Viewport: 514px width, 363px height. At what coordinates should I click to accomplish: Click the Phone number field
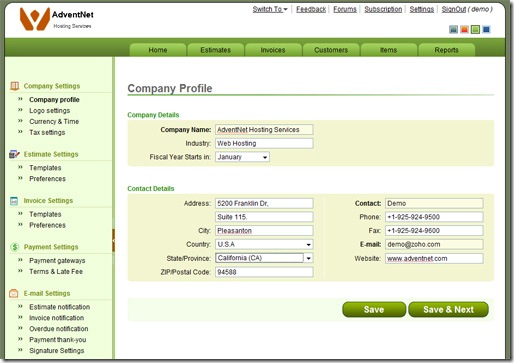434,217
